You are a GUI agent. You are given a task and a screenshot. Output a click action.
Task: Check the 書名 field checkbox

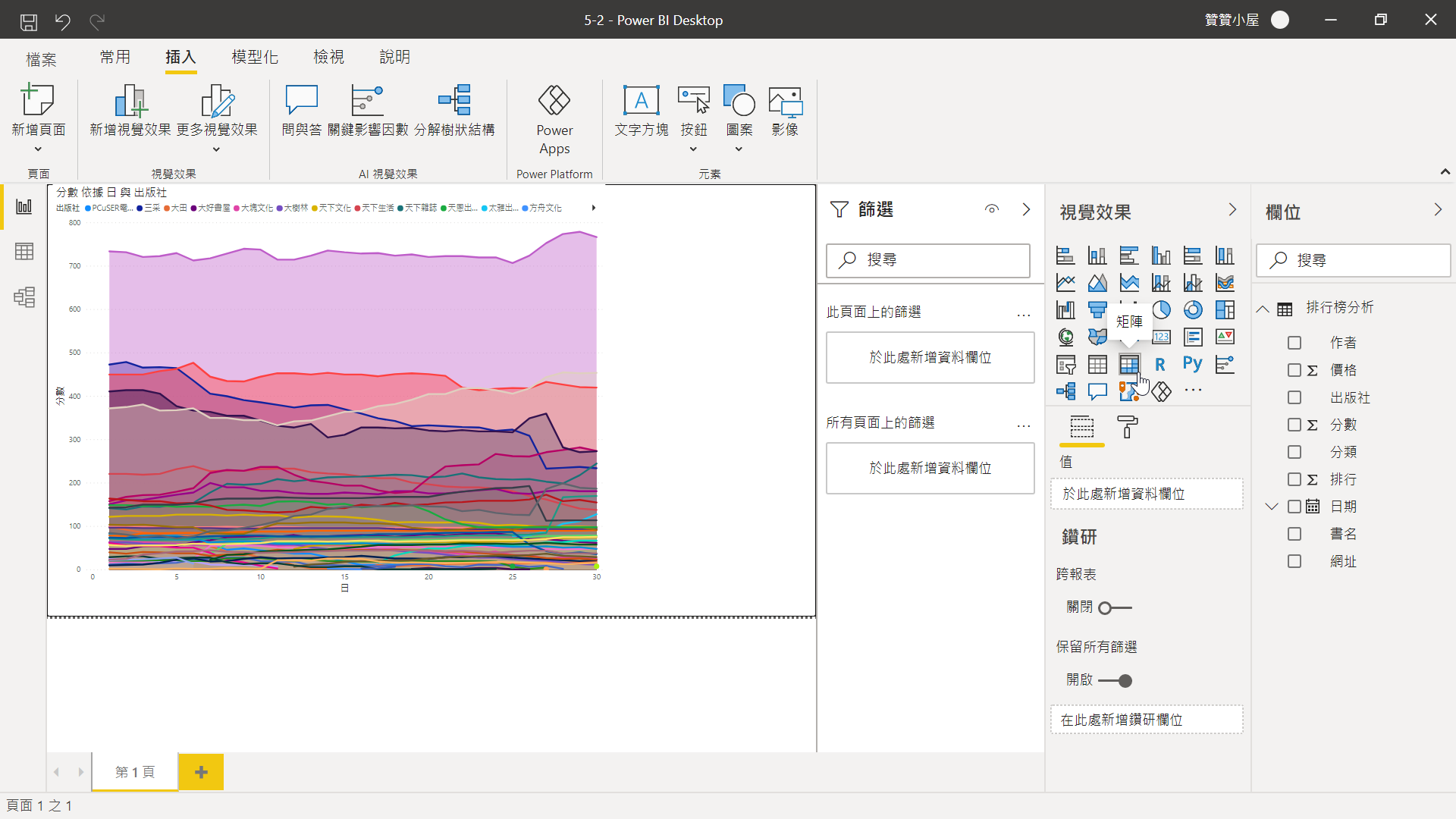1294,534
